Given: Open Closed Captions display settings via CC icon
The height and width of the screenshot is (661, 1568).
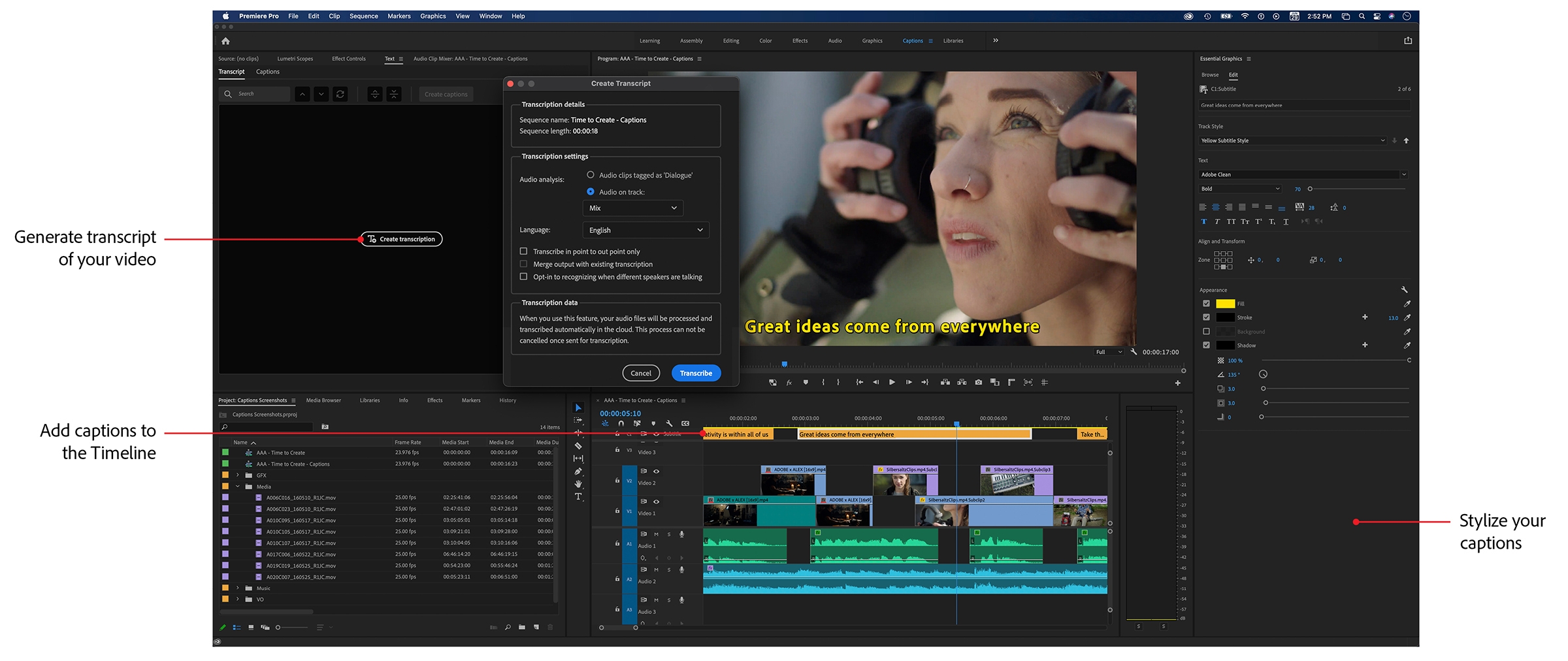Looking at the screenshot, I should click(685, 423).
